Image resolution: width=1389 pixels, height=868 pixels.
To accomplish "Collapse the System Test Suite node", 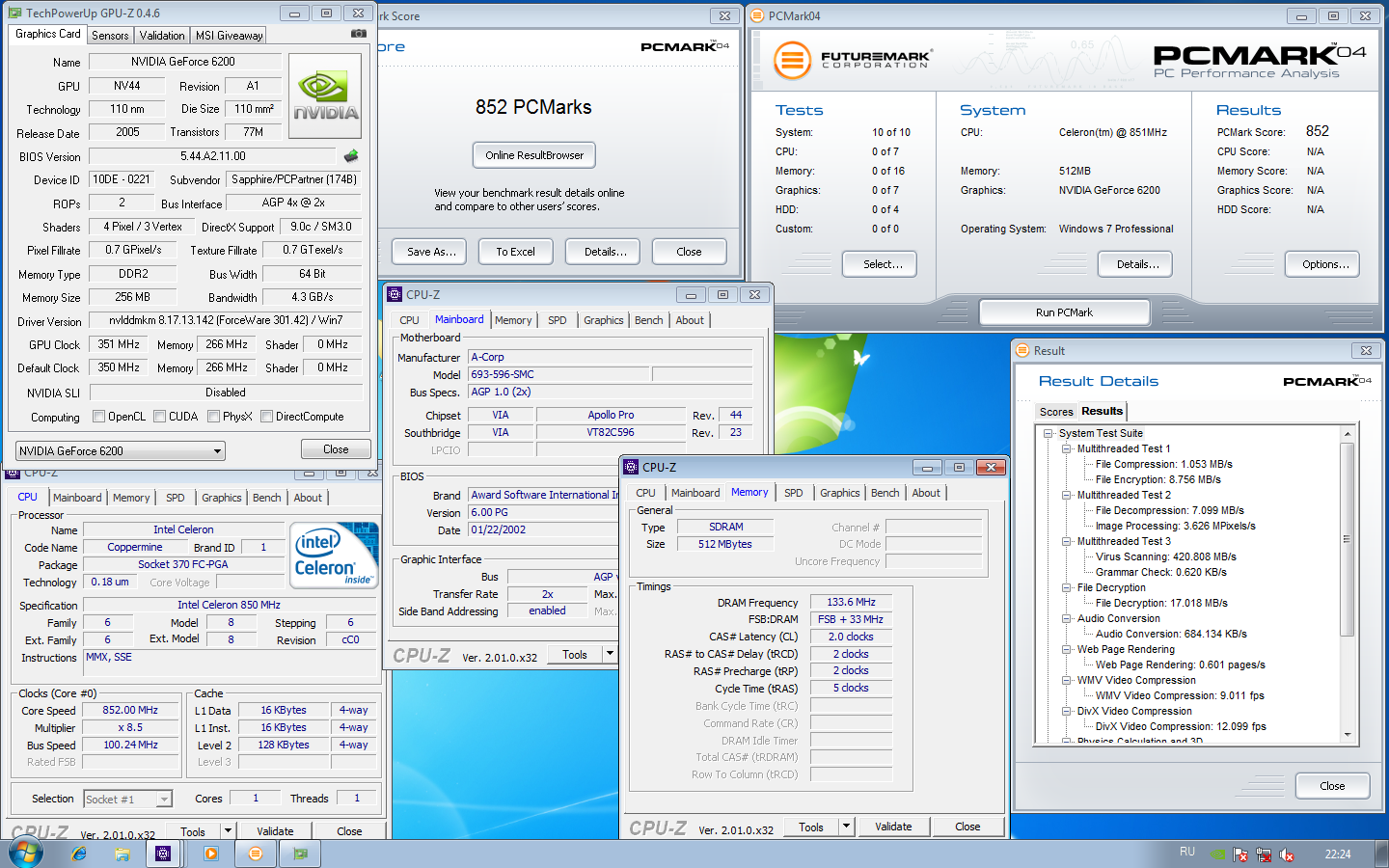I will [x=1049, y=433].
